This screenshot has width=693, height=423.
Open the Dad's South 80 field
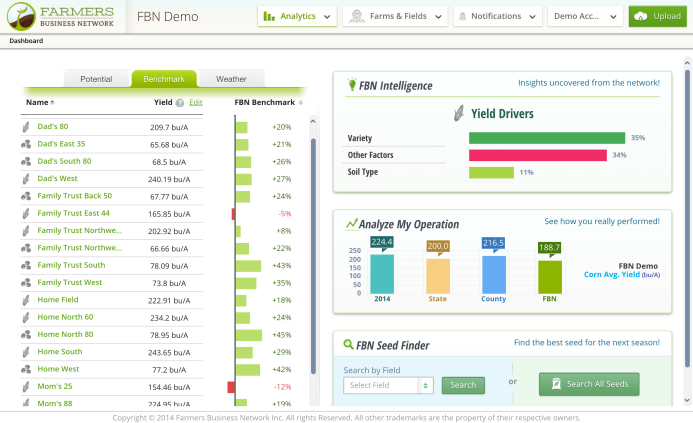(x=64, y=161)
